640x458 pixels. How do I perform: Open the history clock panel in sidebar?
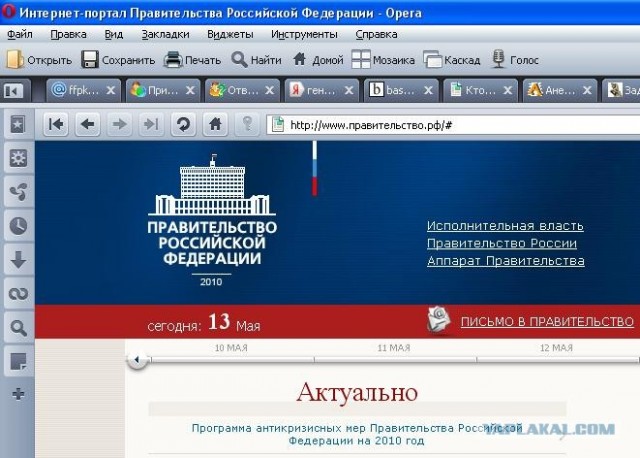[x=18, y=226]
